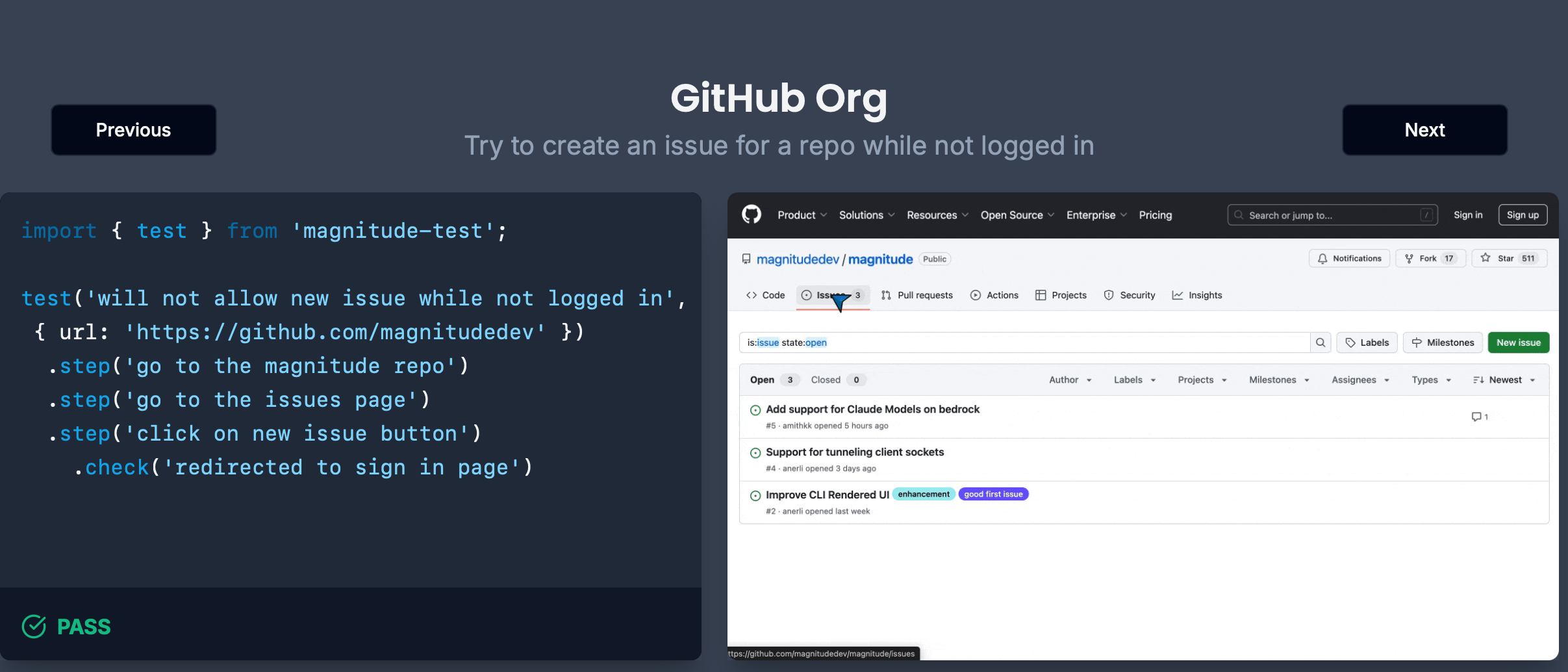1568x672 pixels.
Task: Switch to the Projects tab
Action: click(1061, 295)
